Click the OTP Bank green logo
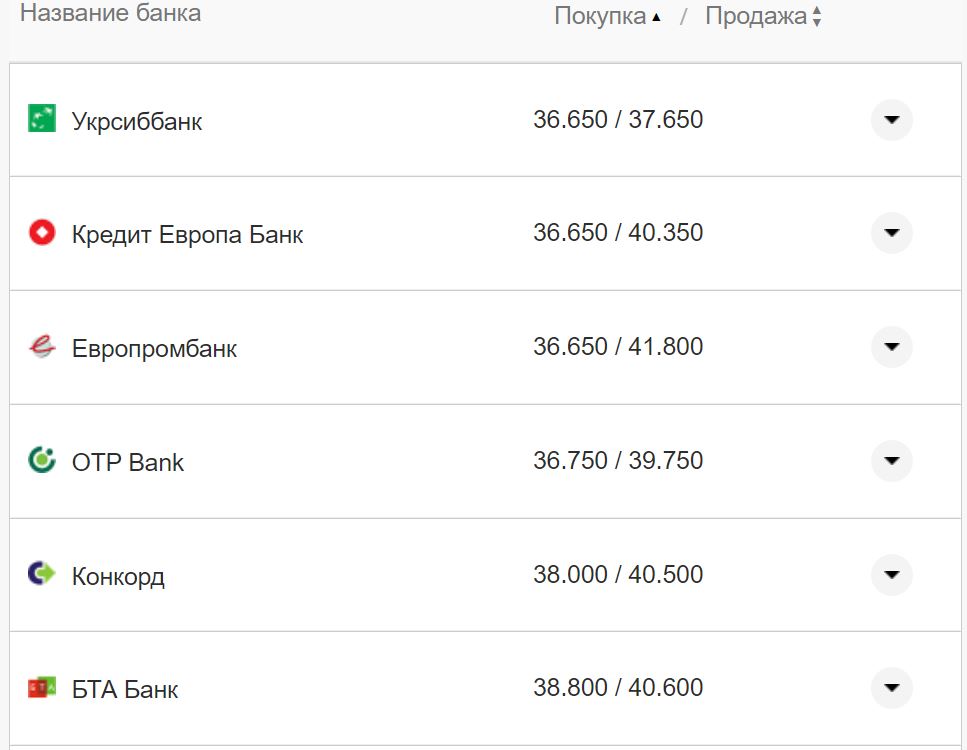 tap(42, 461)
